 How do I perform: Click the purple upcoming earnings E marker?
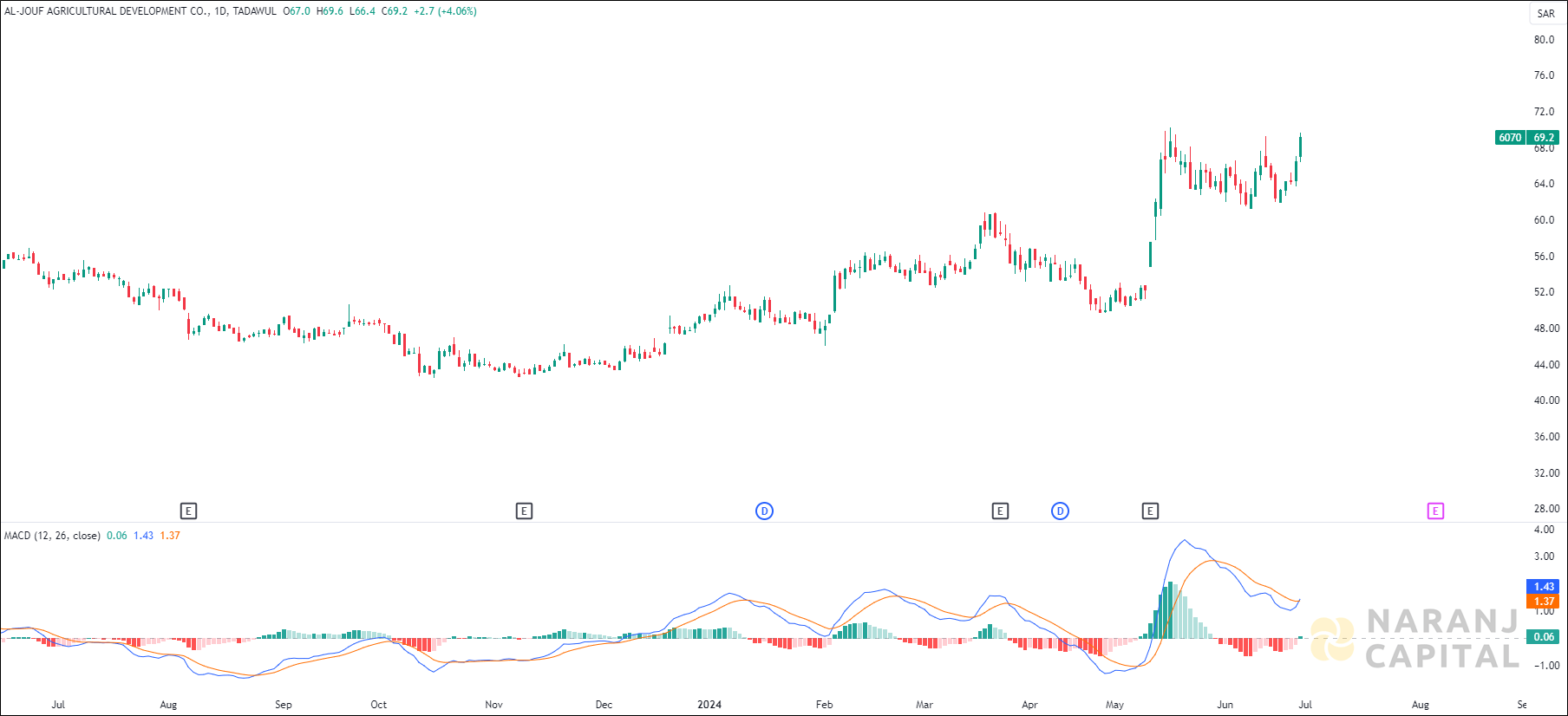tap(1435, 511)
